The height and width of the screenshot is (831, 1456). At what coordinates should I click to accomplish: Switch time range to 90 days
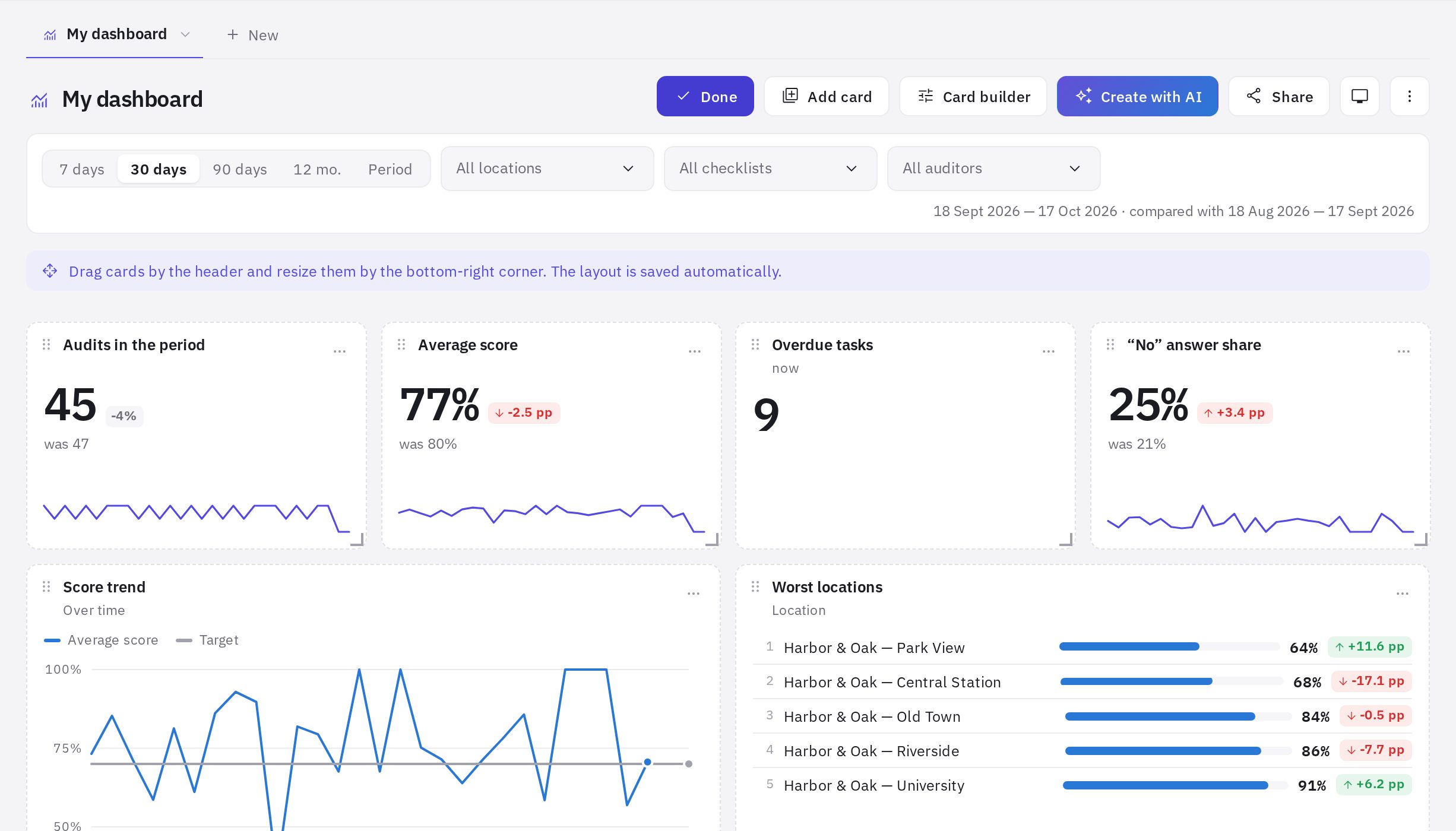tap(240, 169)
